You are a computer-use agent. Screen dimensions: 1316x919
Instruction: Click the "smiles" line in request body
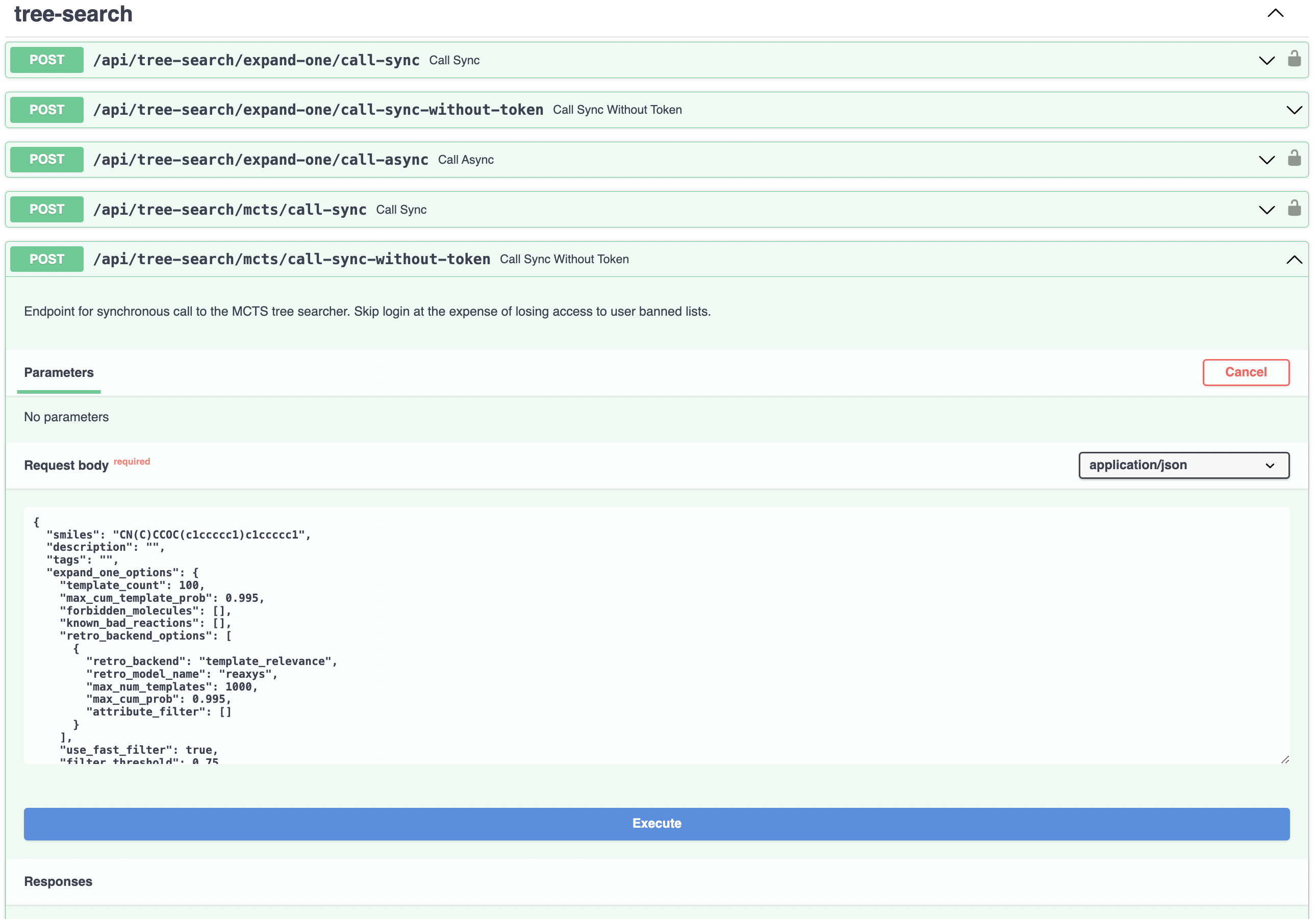click(178, 534)
